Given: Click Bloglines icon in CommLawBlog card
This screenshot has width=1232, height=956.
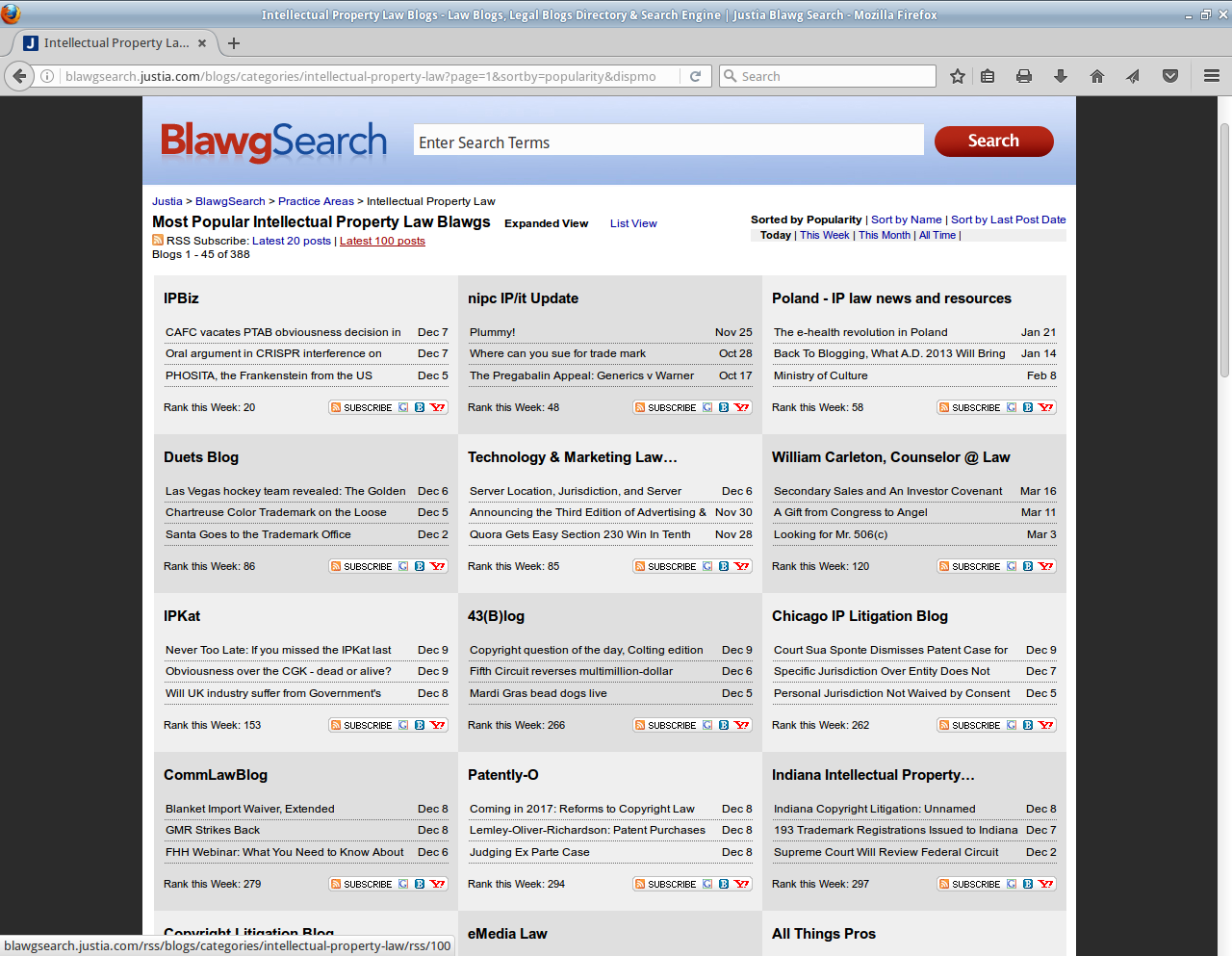Looking at the screenshot, I should 420,884.
